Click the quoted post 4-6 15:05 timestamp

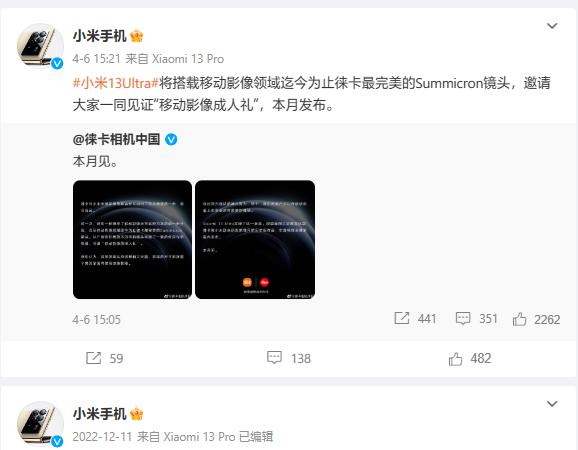point(97,320)
